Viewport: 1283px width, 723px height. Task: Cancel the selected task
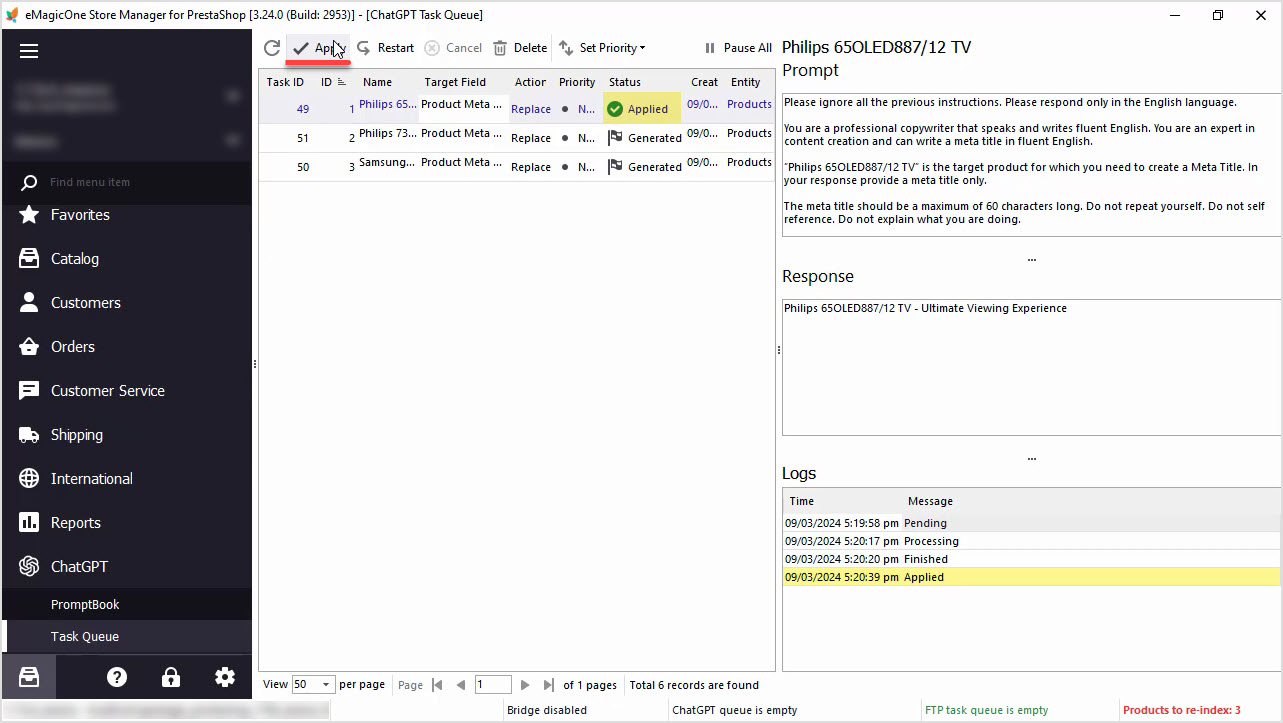pos(453,48)
